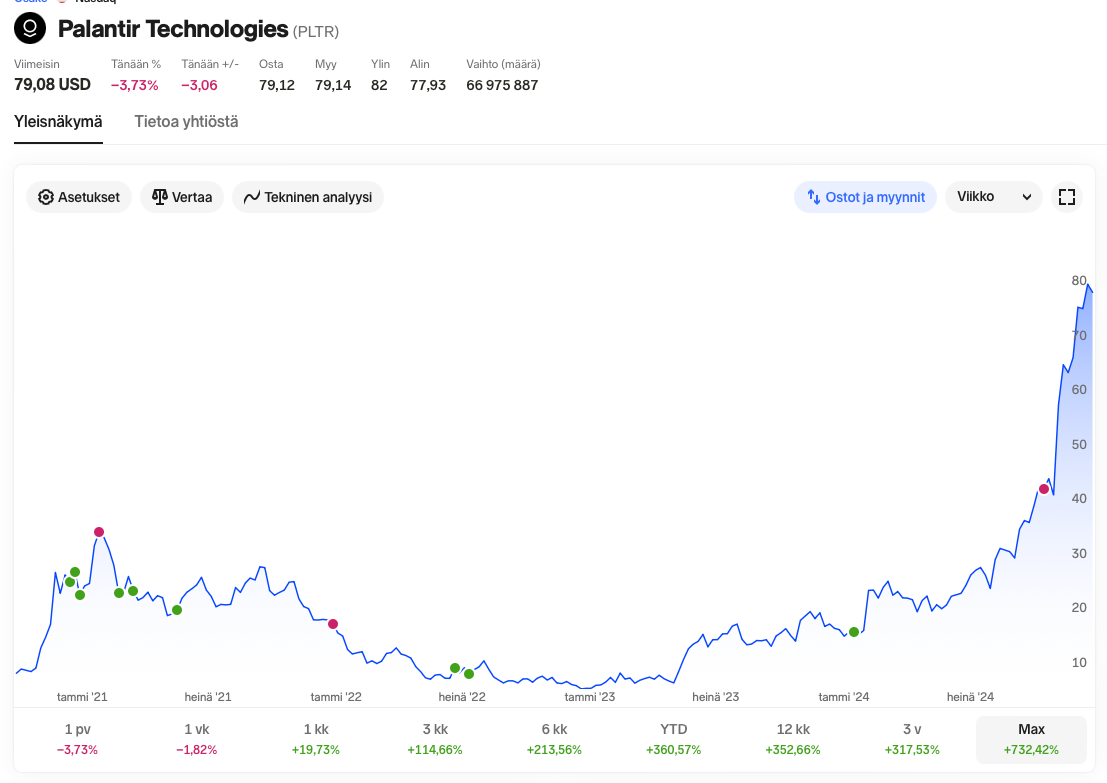The height and width of the screenshot is (783, 1107).
Task: Open the Viikko interval dropdown
Action: pyautogui.click(x=994, y=197)
